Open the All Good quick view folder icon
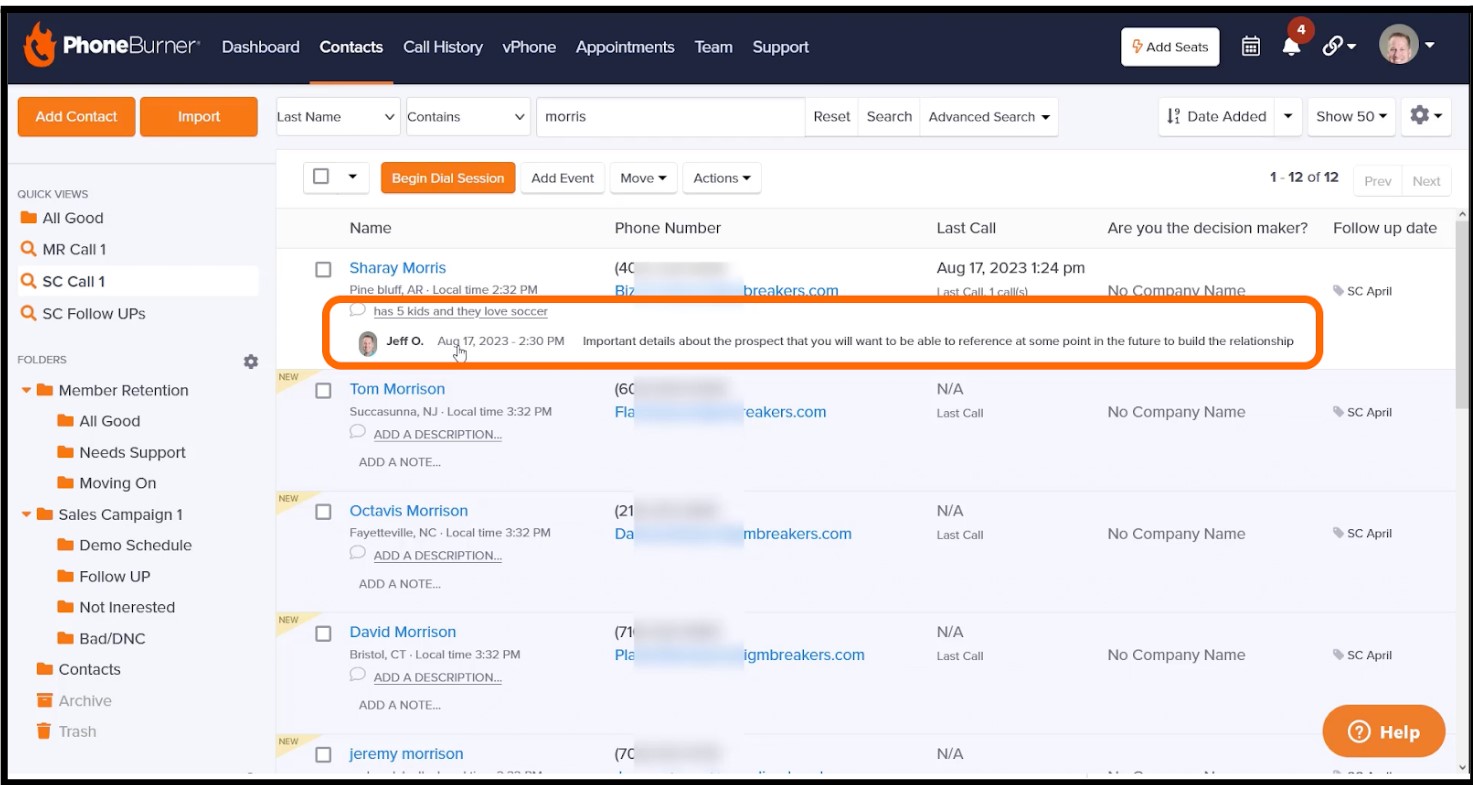This screenshot has width=1473, height=785. [x=28, y=218]
